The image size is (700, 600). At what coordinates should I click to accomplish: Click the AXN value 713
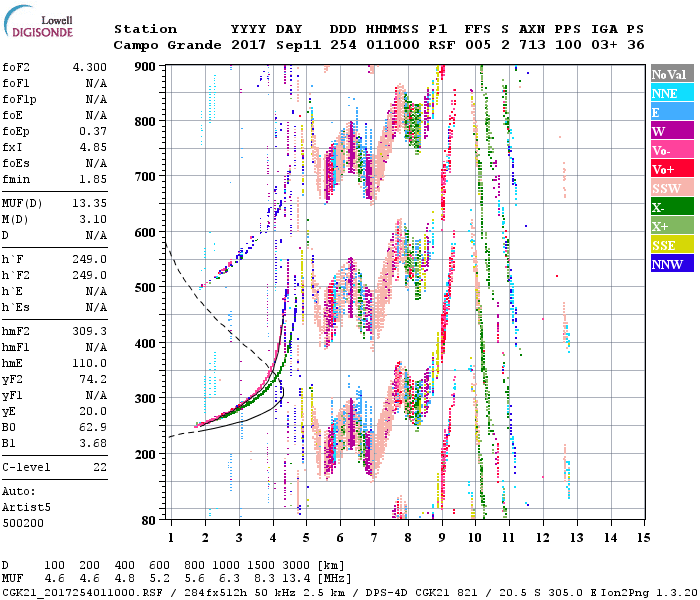tap(532, 45)
